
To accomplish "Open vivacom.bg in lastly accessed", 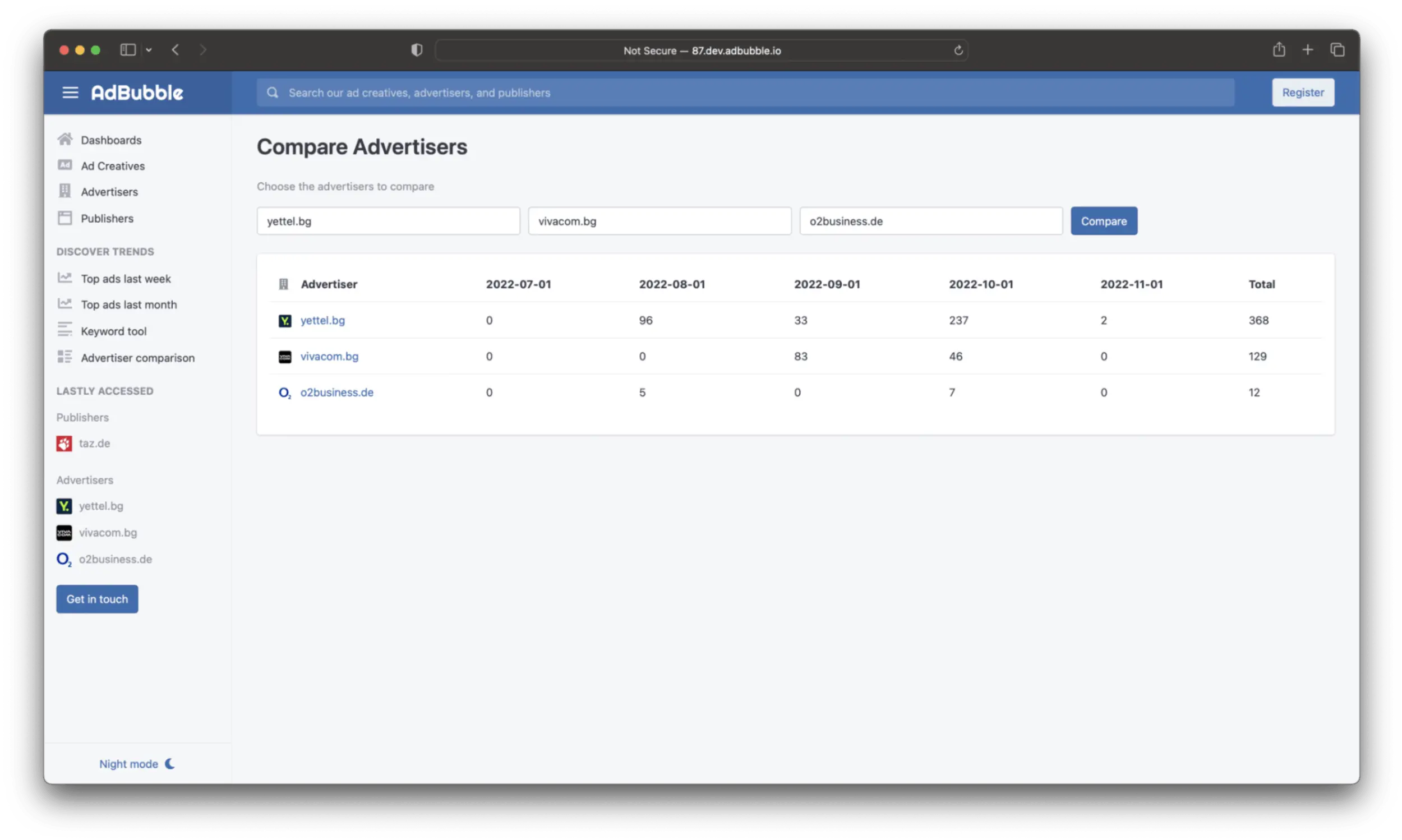I will [108, 533].
